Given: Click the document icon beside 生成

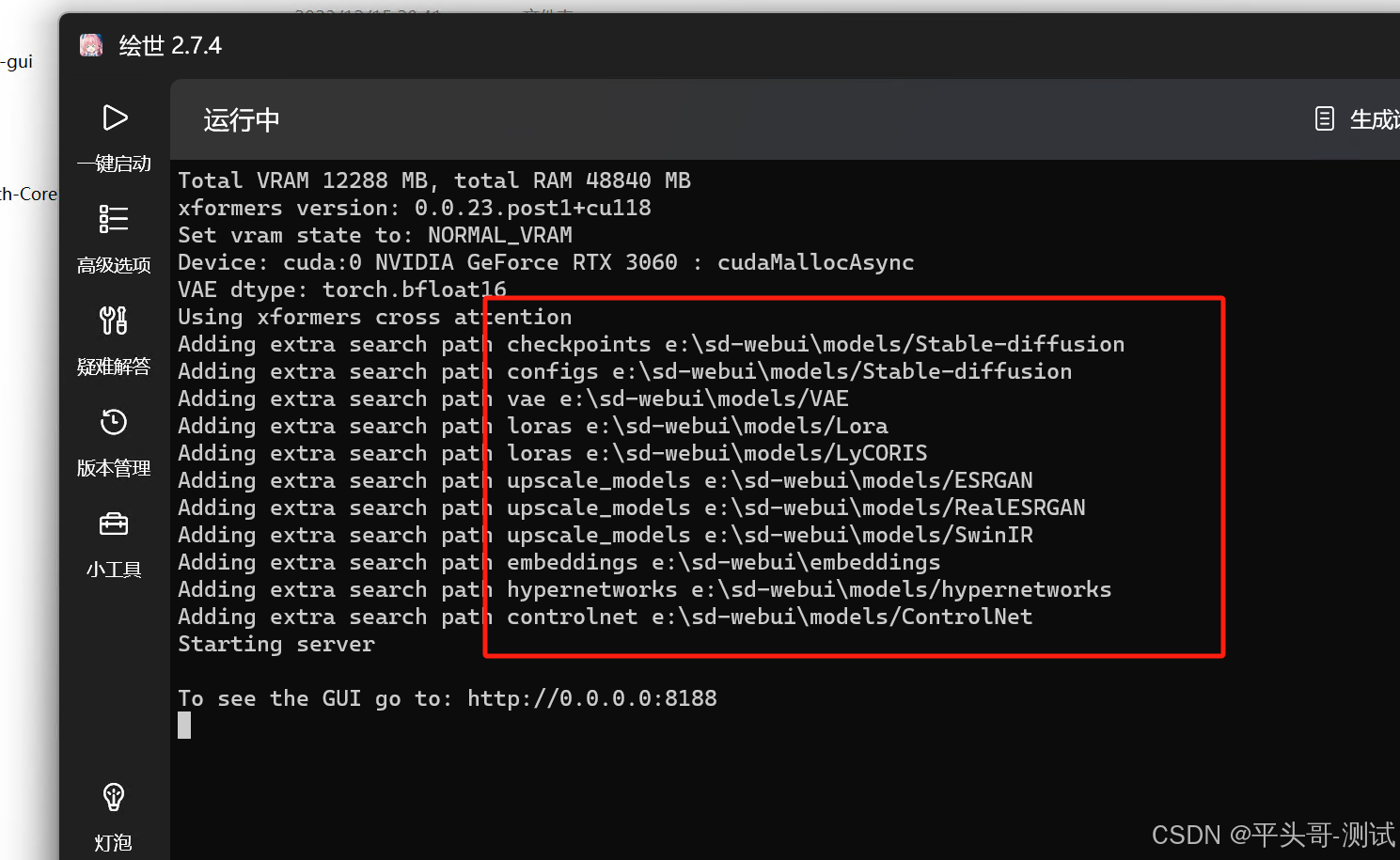Looking at the screenshot, I should pos(1324,119).
